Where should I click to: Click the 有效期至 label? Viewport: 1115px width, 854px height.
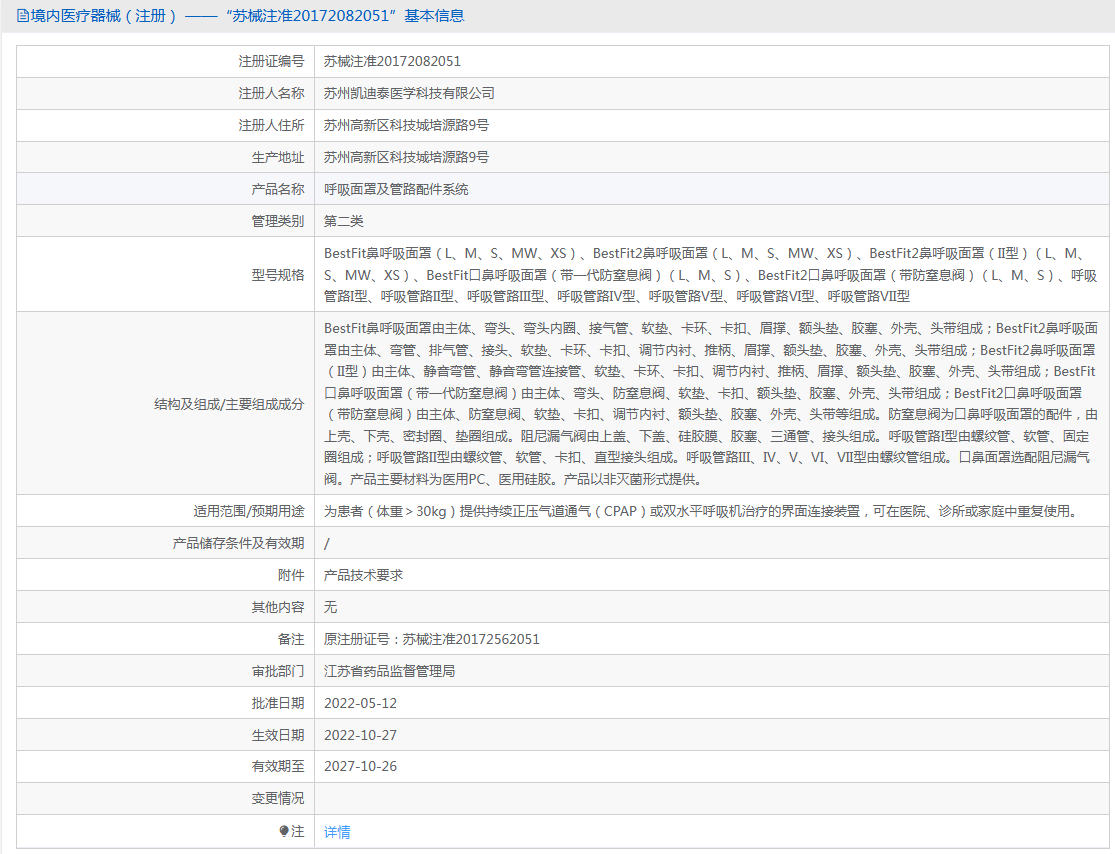click(x=277, y=766)
